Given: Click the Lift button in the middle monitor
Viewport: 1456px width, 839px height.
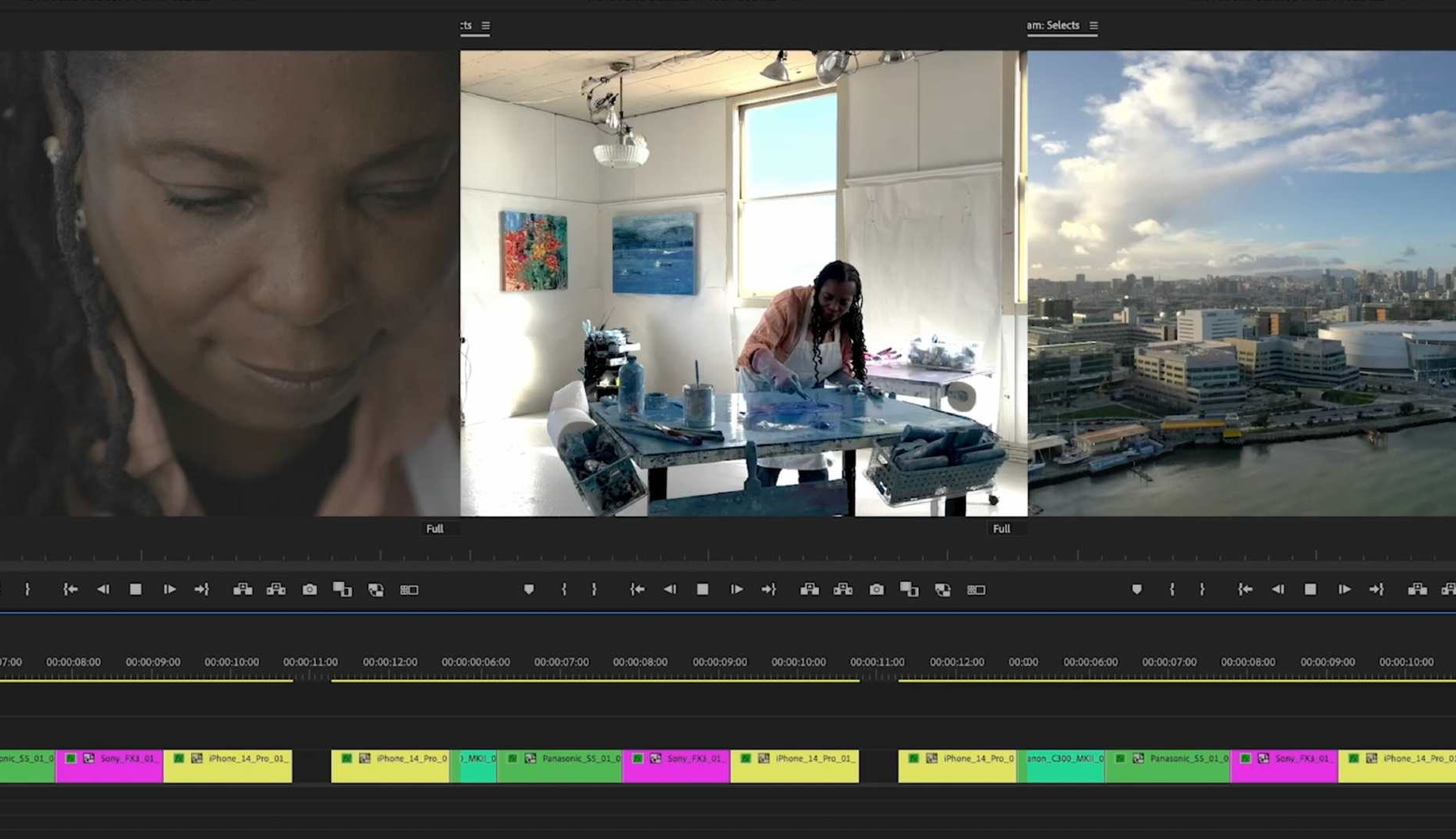Looking at the screenshot, I should click(x=809, y=590).
